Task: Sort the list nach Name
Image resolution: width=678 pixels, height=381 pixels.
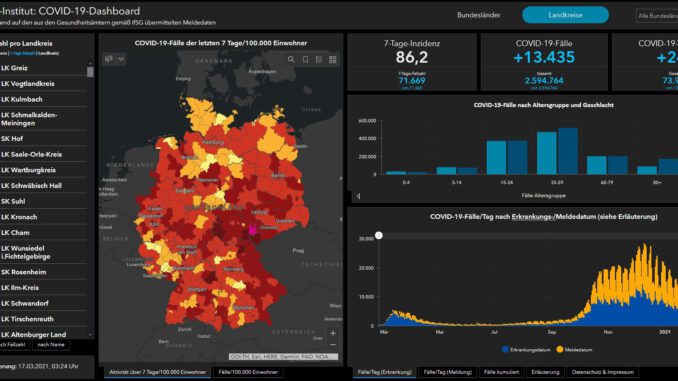Action: 51,345
